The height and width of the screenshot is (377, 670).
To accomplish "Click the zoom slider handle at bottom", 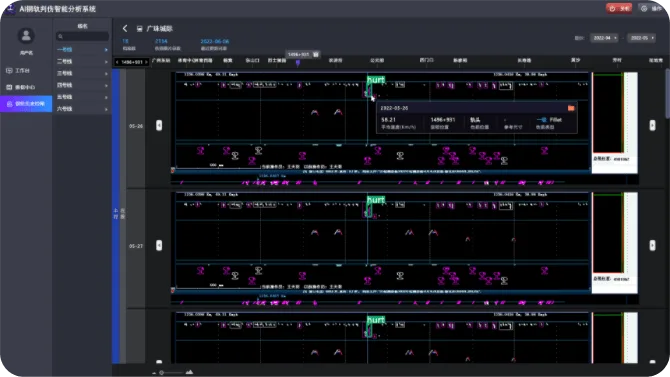I will pos(162,373).
